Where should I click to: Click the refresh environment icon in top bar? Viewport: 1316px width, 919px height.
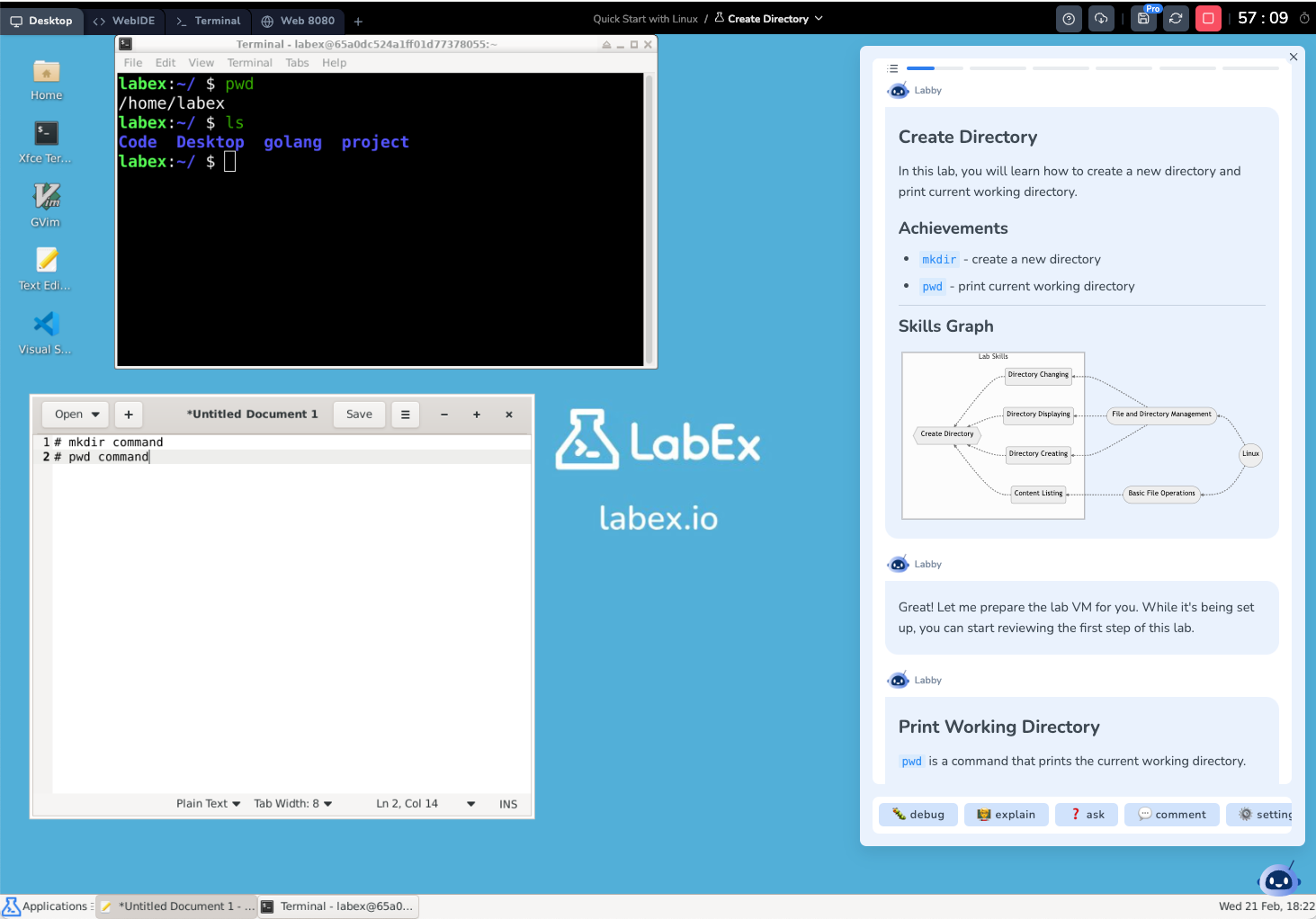tap(1176, 18)
